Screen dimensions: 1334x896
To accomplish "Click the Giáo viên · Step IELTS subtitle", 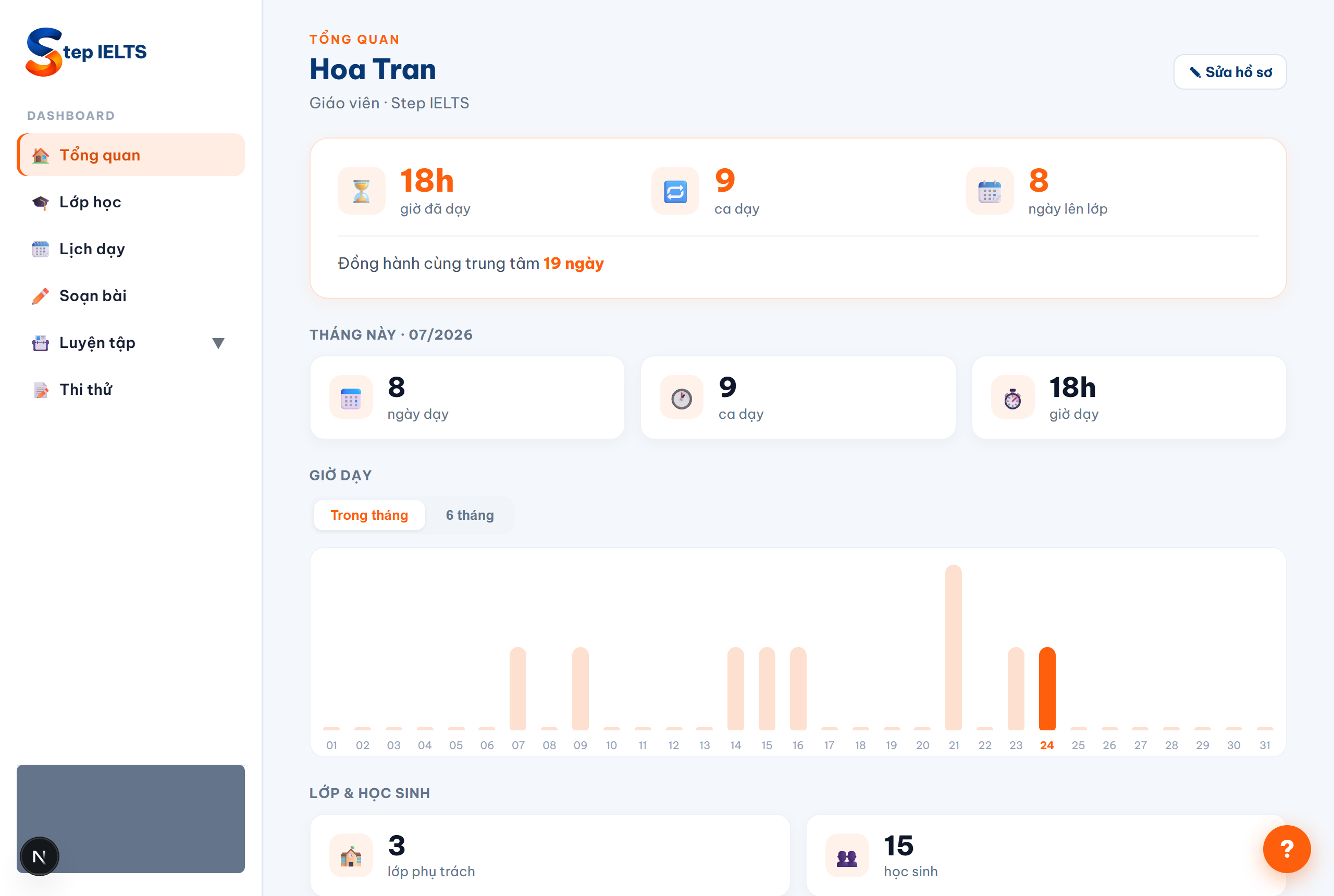I will [389, 103].
